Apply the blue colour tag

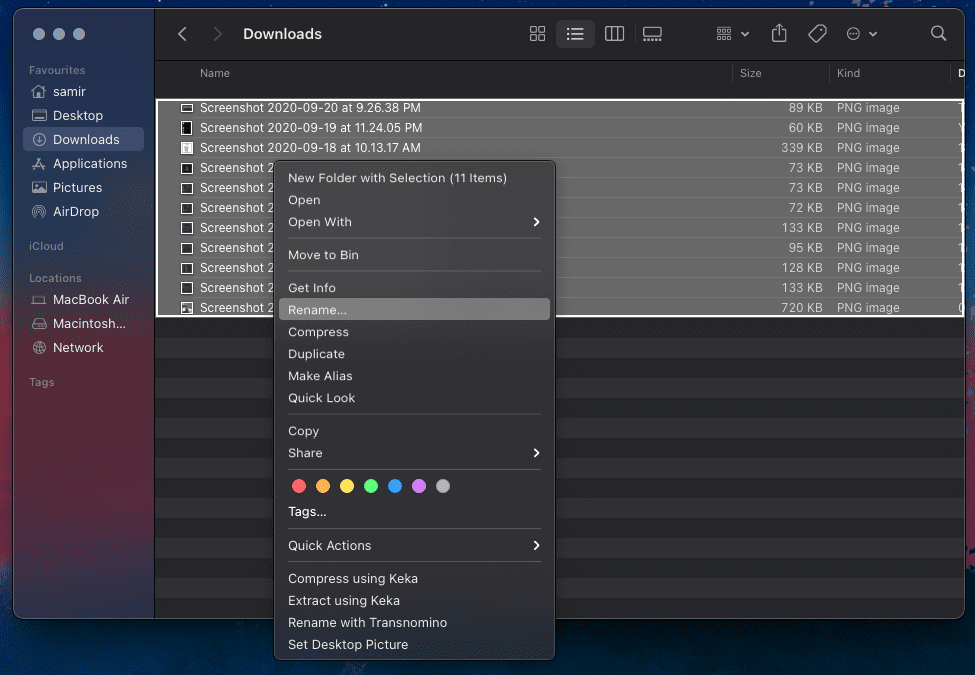395,486
